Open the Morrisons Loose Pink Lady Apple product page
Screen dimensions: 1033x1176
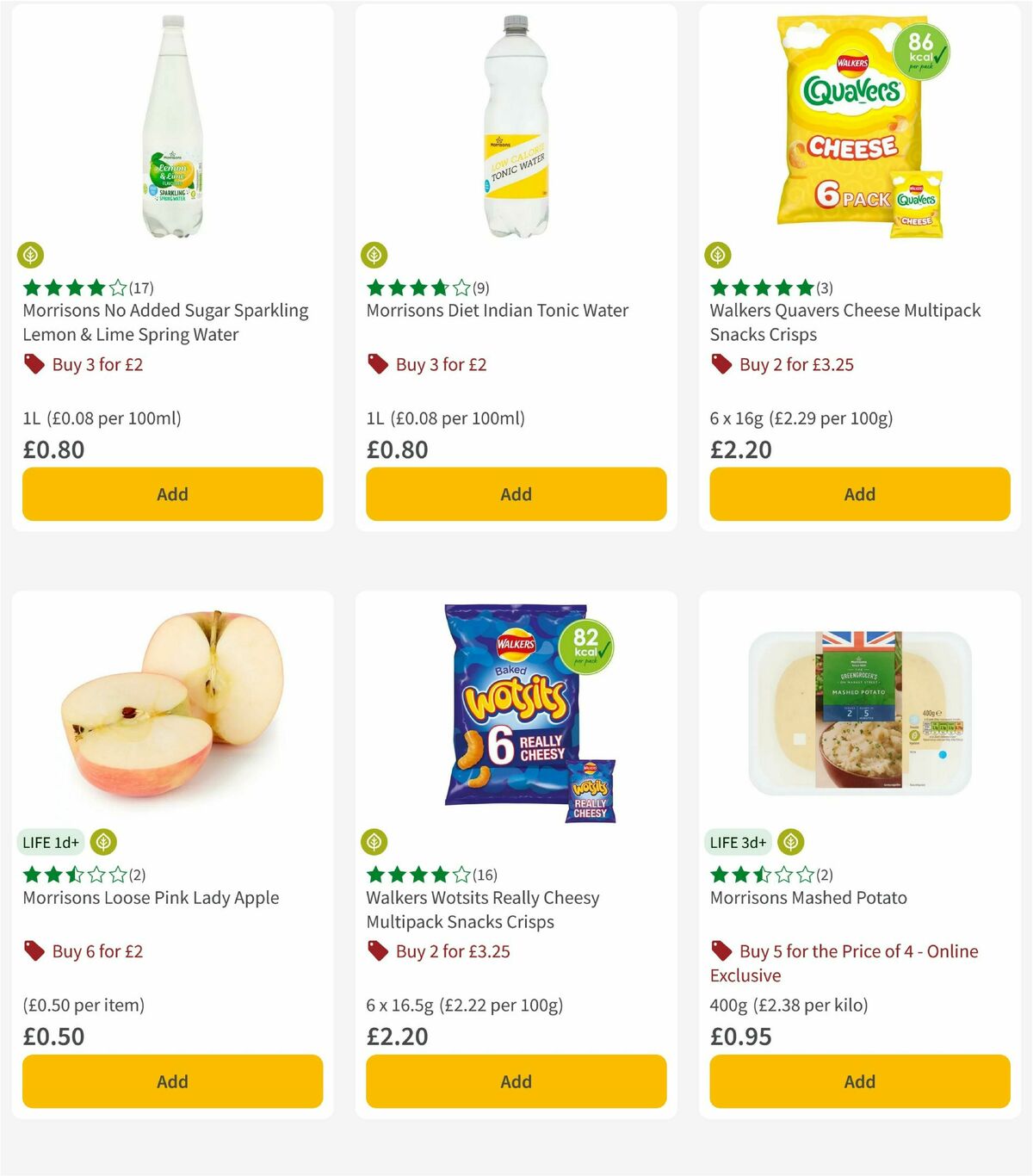tap(150, 897)
